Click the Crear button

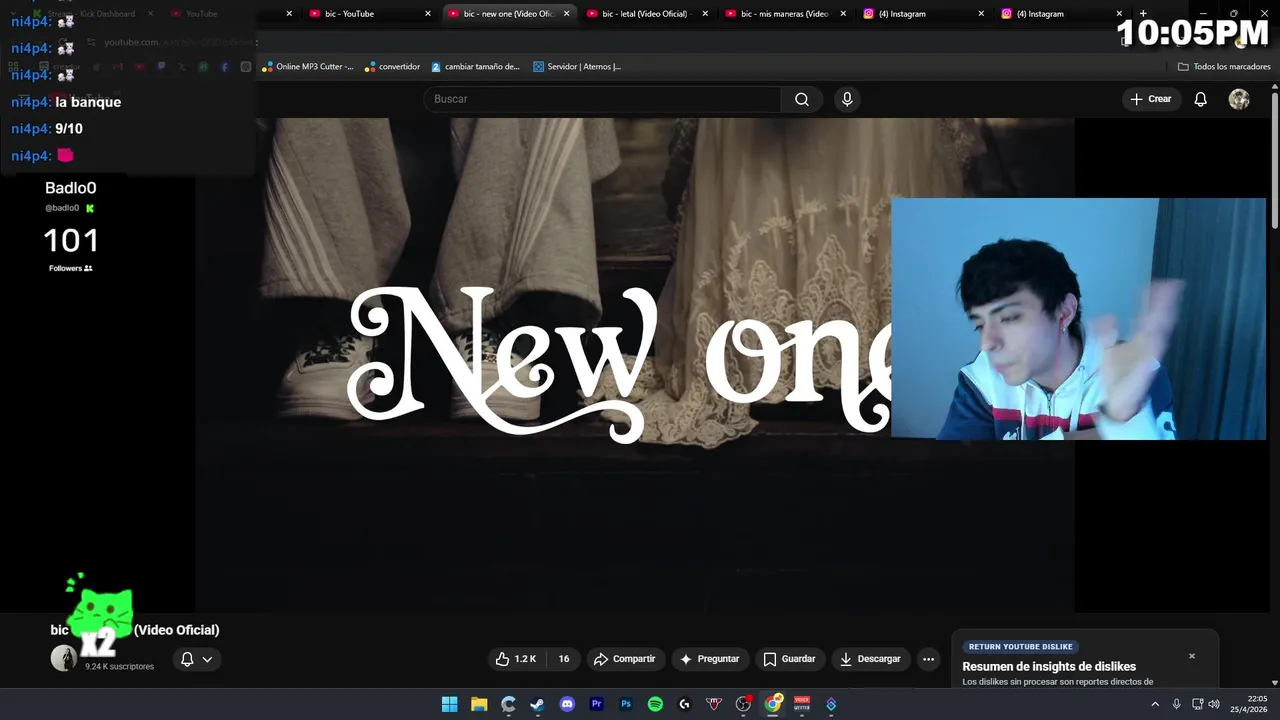(1151, 99)
